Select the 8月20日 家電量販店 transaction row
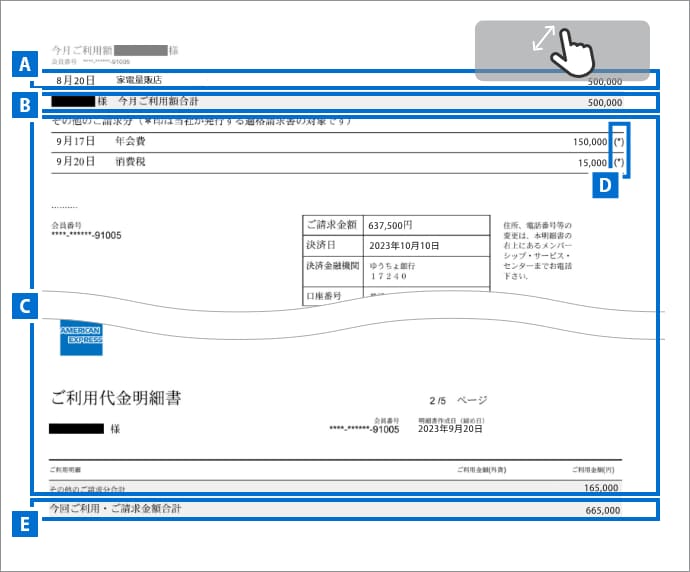This screenshot has height=572, width=690. 340,80
